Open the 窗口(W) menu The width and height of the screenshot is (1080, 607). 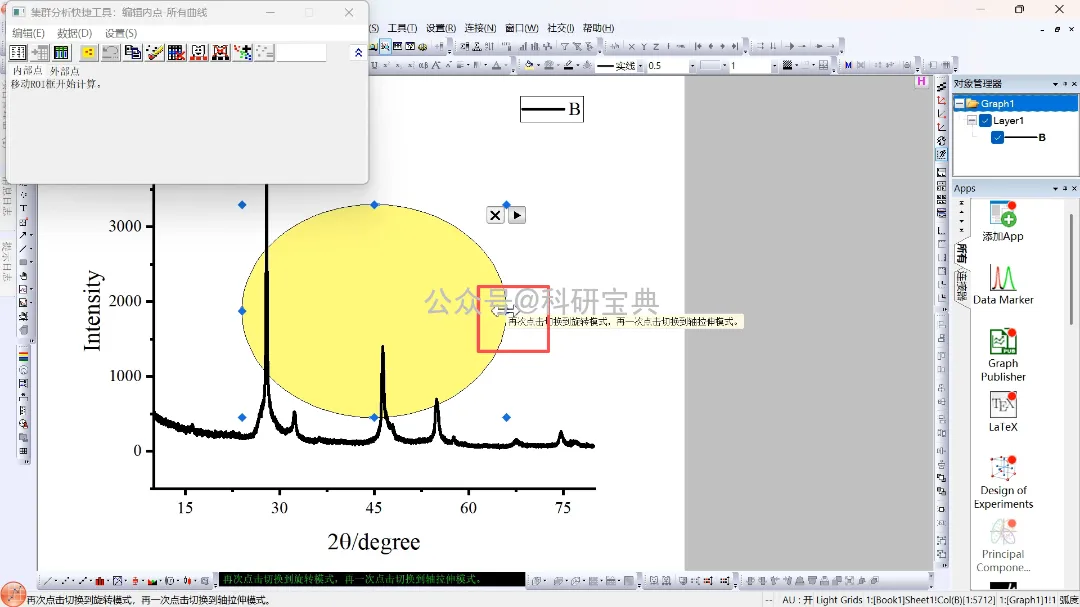(x=521, y=28)
